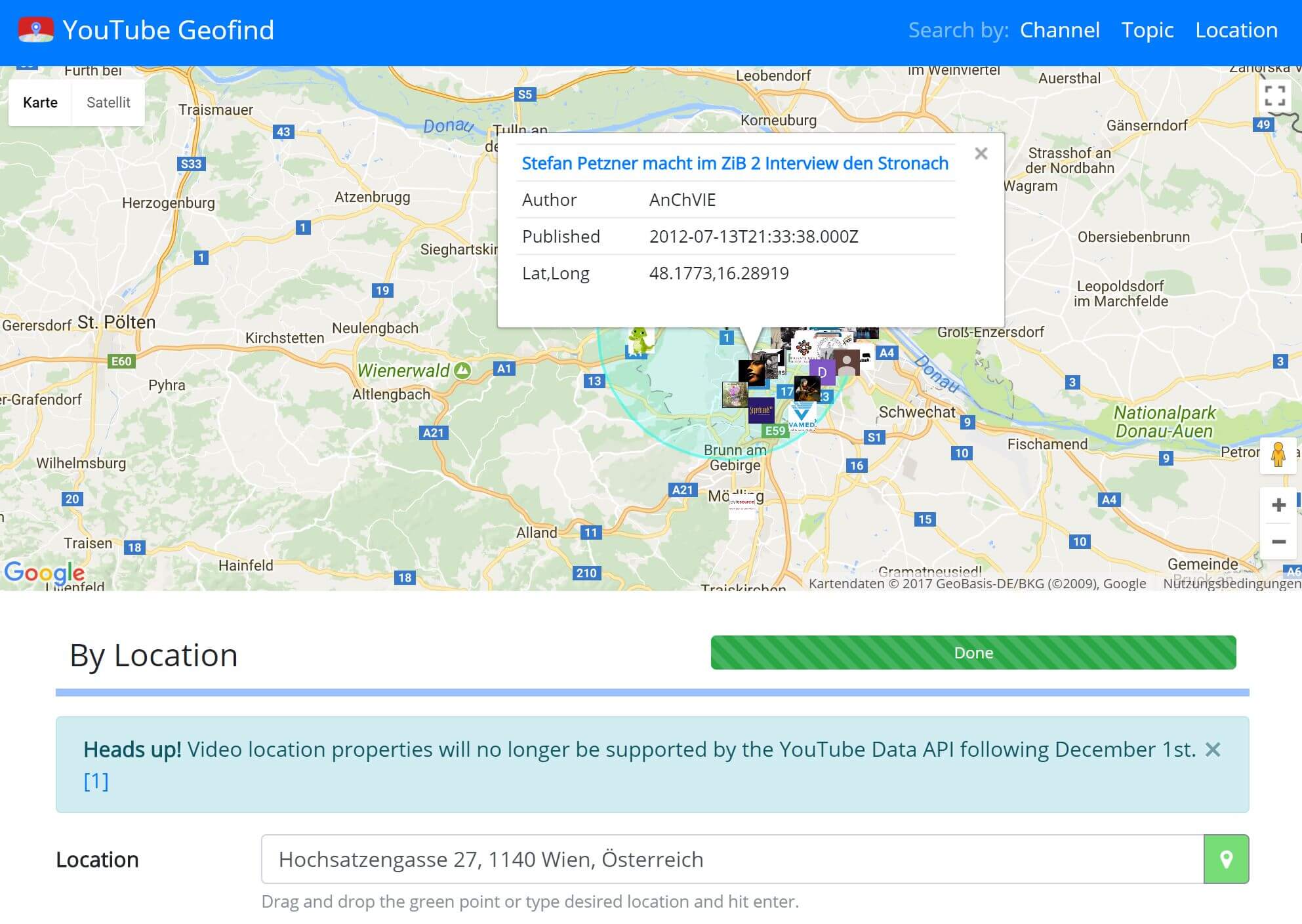Close the video info popup

point(981,153)
